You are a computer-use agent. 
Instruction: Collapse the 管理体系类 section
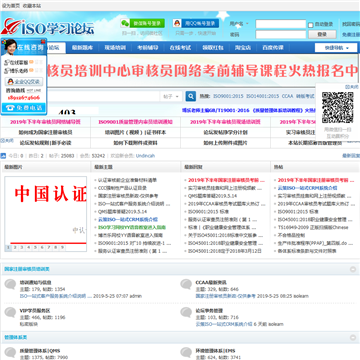tap(353, 337)
